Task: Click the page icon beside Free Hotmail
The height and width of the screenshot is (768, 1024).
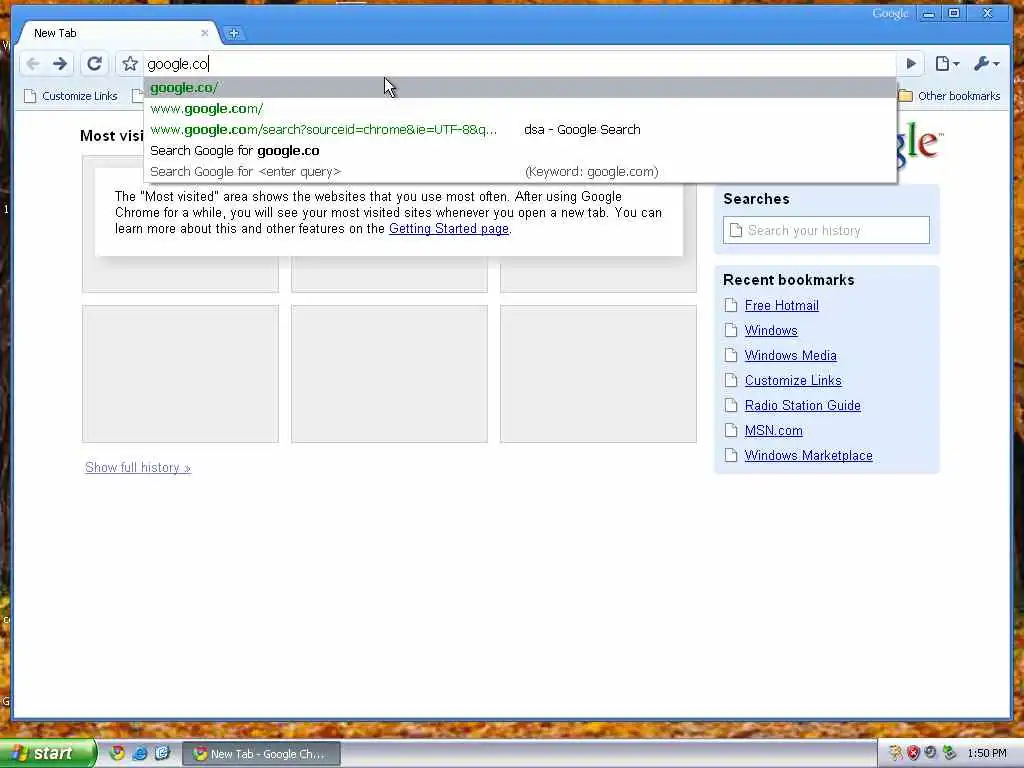Action: (731, 305)
